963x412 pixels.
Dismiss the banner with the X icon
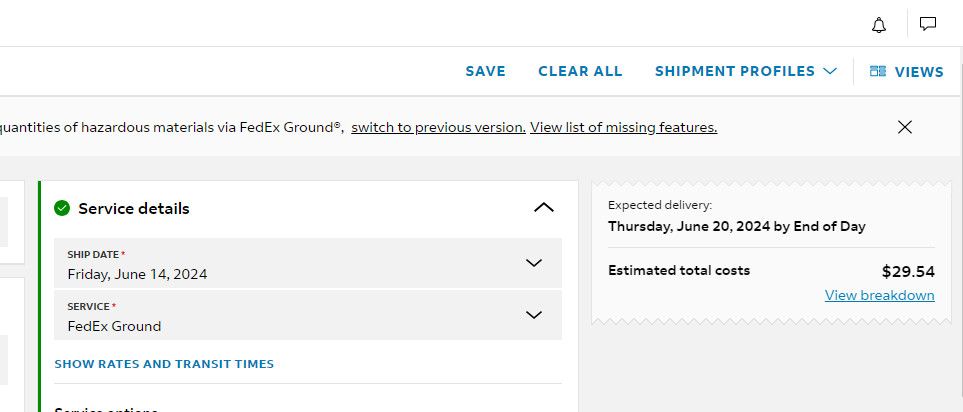click(x=905, y=127)
